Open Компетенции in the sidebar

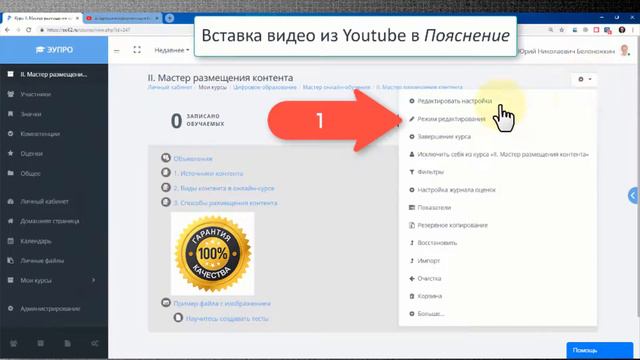(x=40, y=133)
